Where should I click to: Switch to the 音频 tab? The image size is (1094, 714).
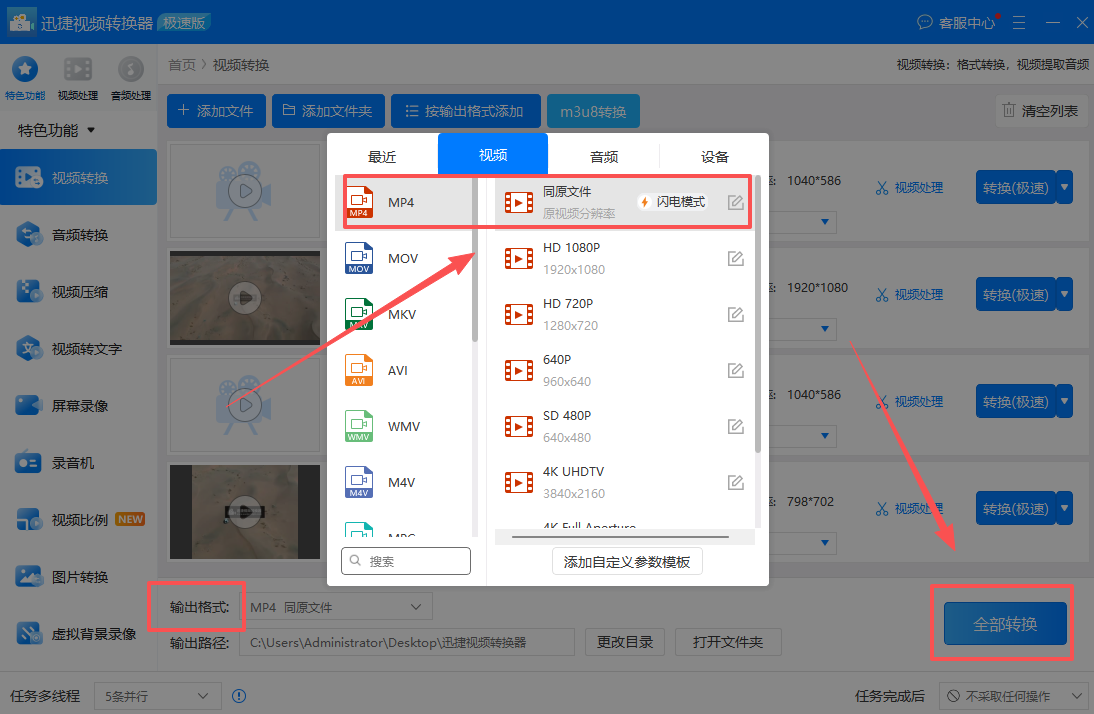603,156
